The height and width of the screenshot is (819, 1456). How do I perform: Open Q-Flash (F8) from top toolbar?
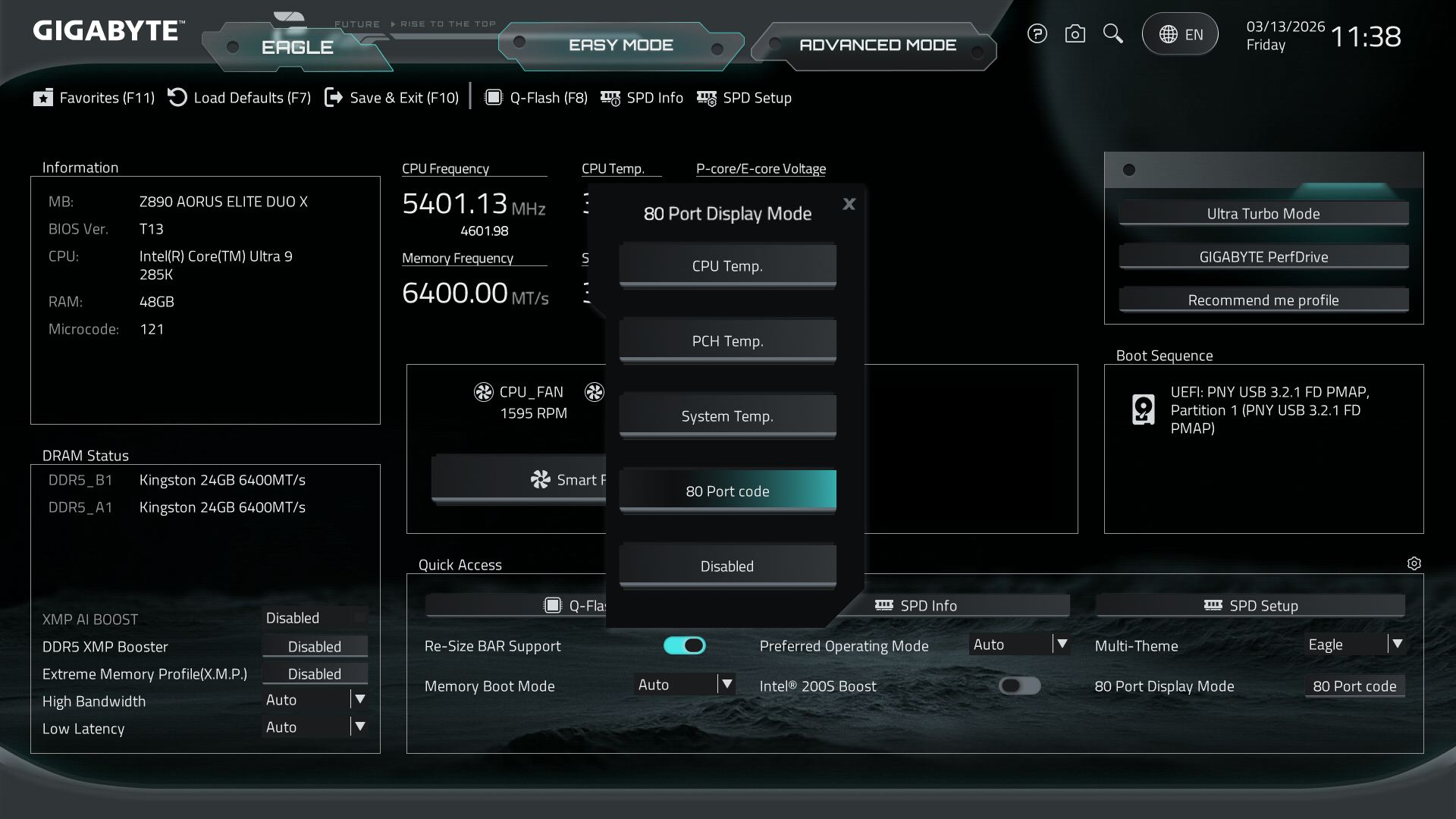536,98
